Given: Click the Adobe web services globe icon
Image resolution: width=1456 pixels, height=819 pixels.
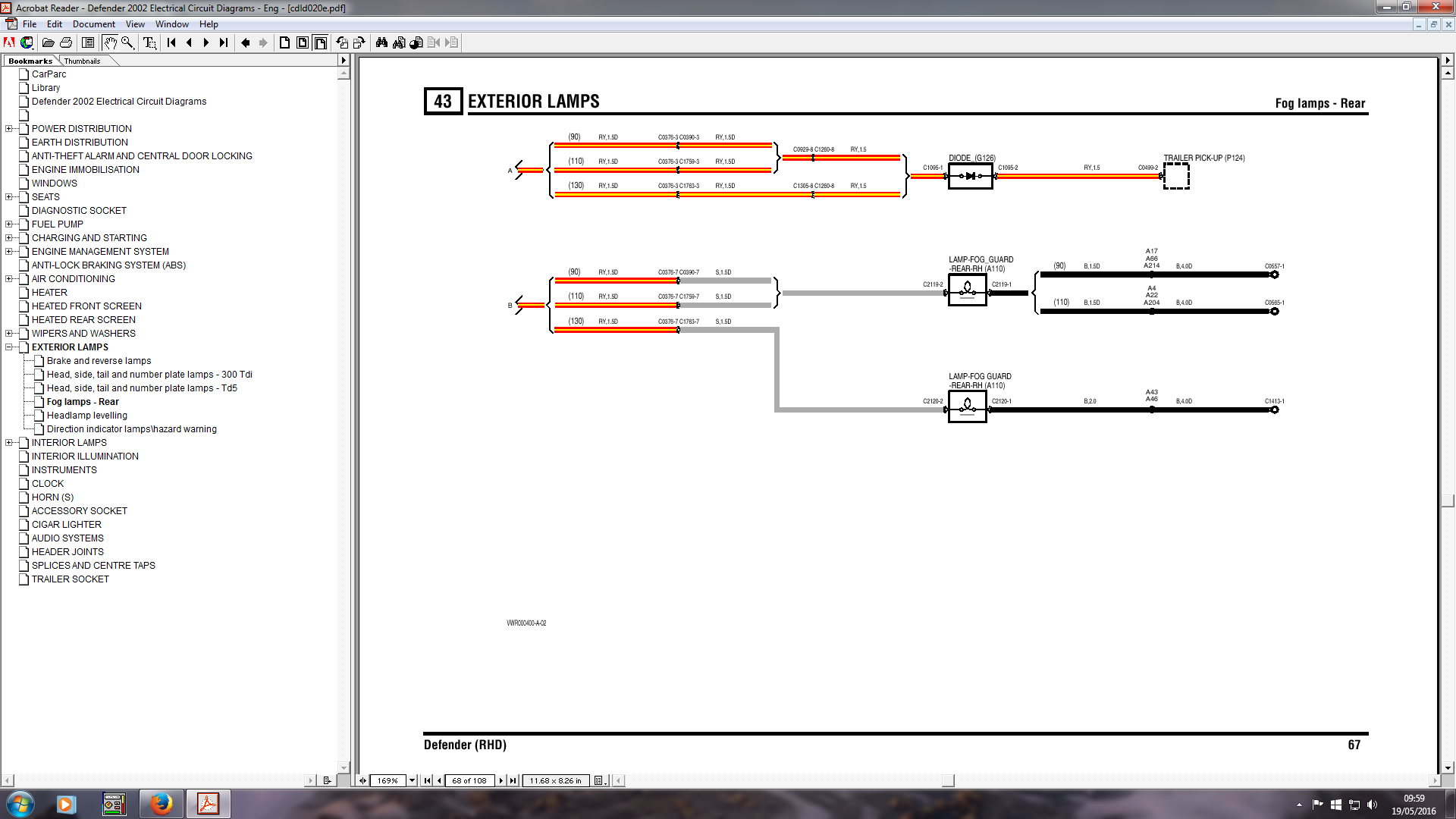Looking at the screenshot, I should (x=27, y=42).
